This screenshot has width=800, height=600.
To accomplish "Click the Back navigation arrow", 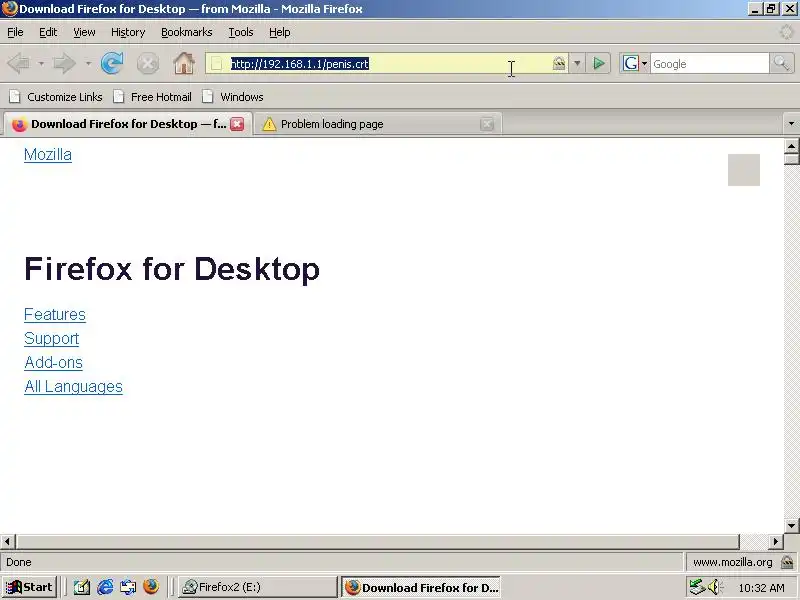I will click(19, 64).
